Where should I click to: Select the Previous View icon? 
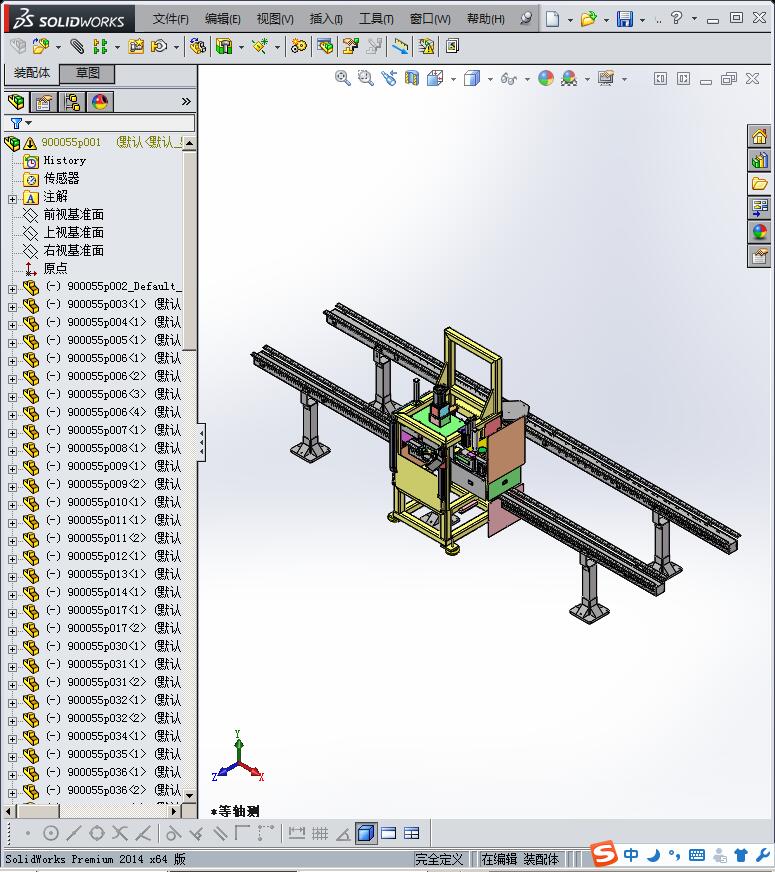pyautogui.click(x=389, y=78)
